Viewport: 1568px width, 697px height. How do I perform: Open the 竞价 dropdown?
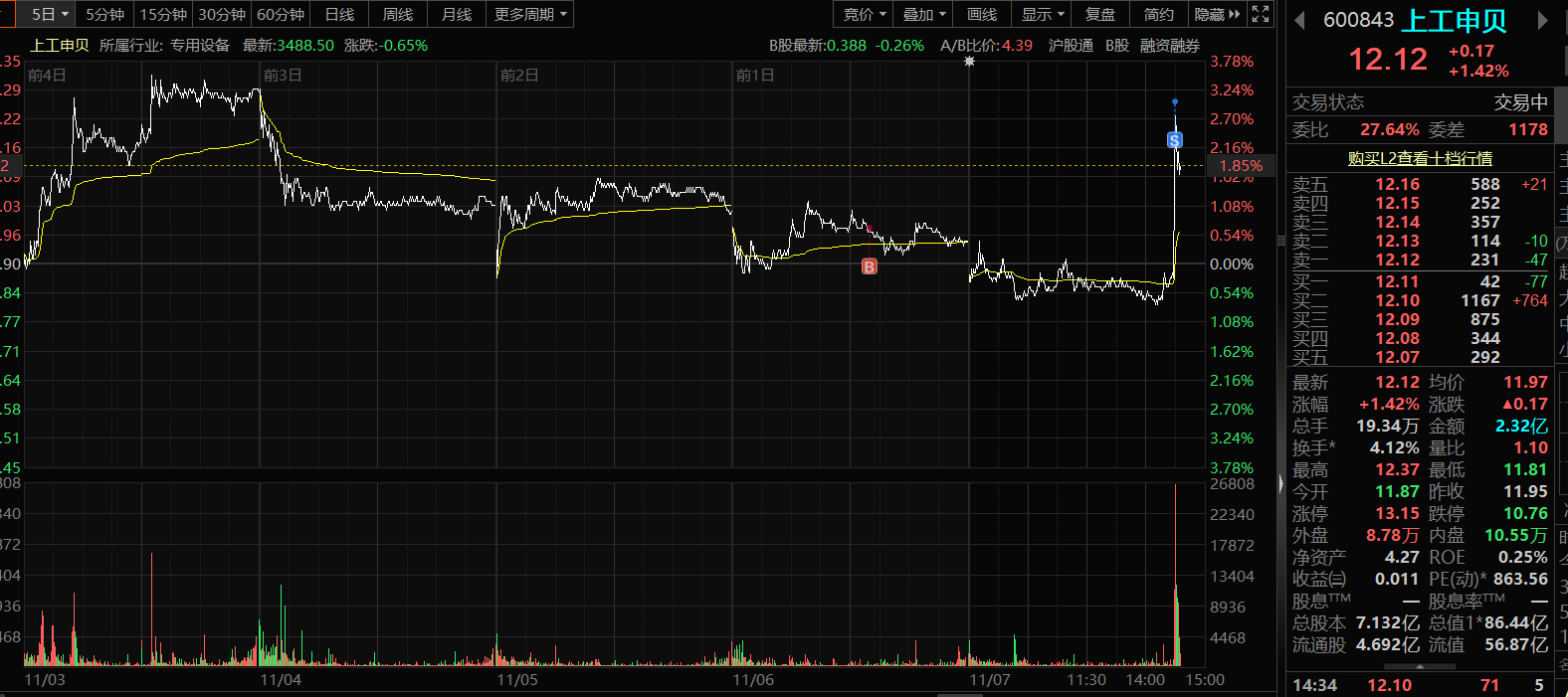coord(864,14)
